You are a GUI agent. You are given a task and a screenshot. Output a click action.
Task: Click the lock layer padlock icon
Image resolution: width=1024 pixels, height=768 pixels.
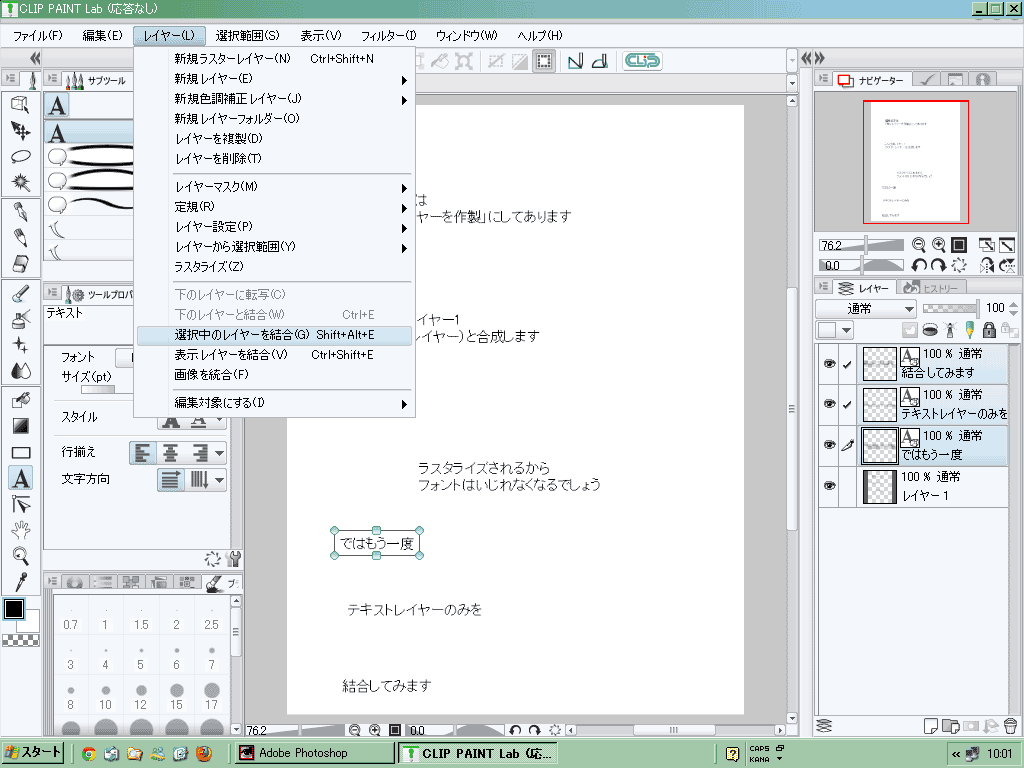click(x=989, y=330)
